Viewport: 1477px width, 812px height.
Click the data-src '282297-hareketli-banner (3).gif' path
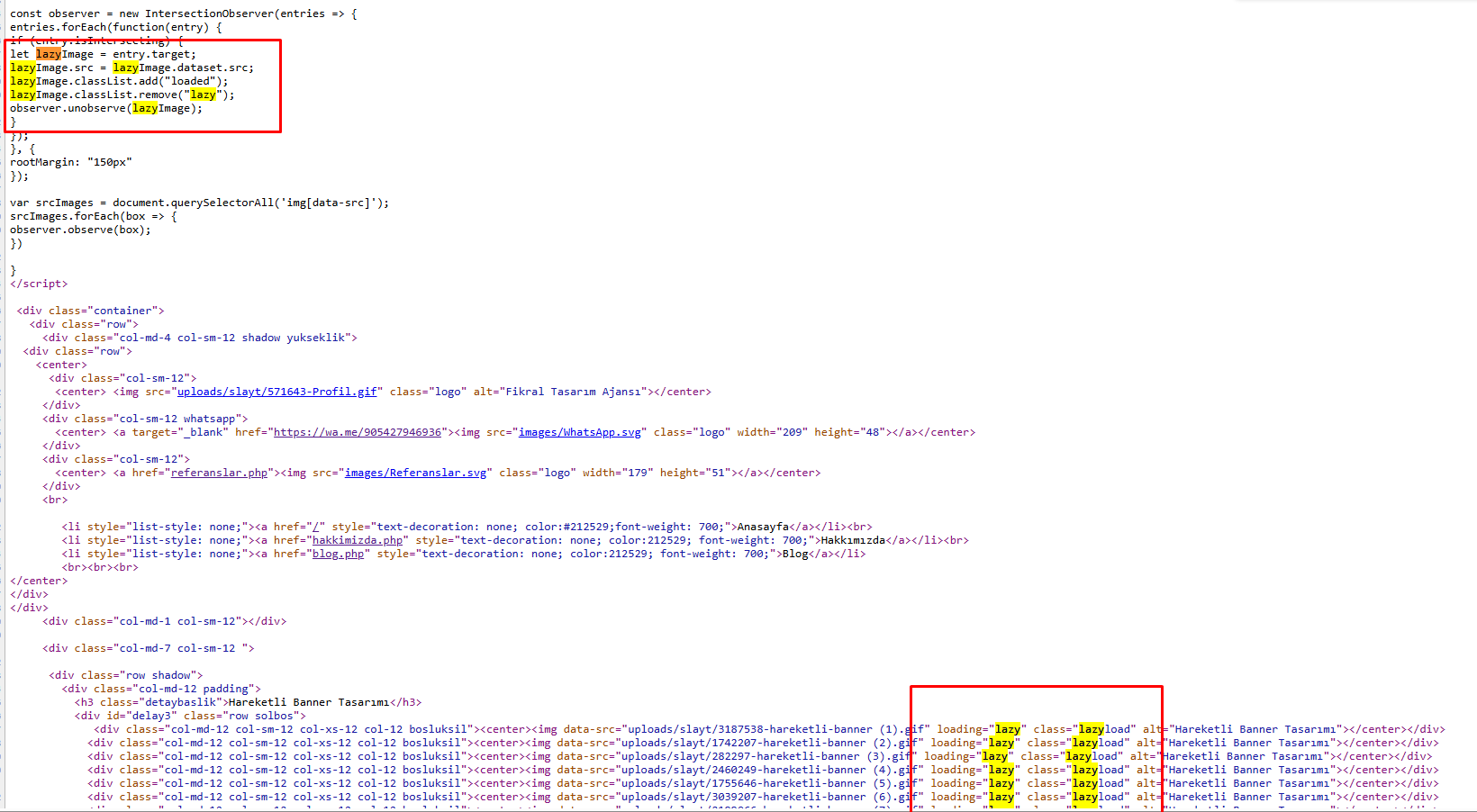click(766, 756)
